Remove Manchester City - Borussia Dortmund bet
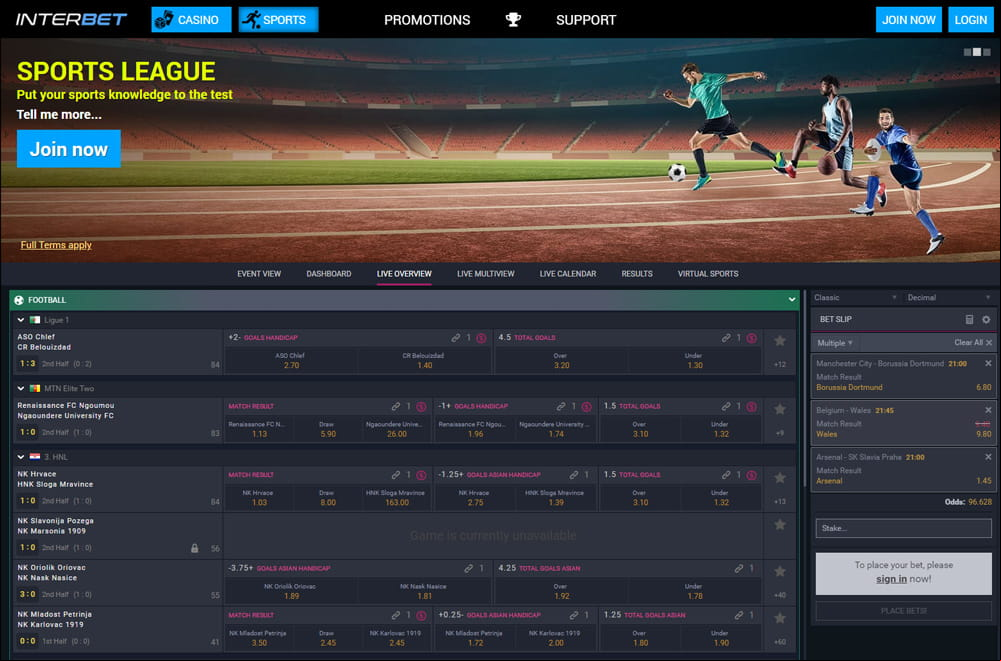The image size is (1001, 661). [x=988, y=363]
